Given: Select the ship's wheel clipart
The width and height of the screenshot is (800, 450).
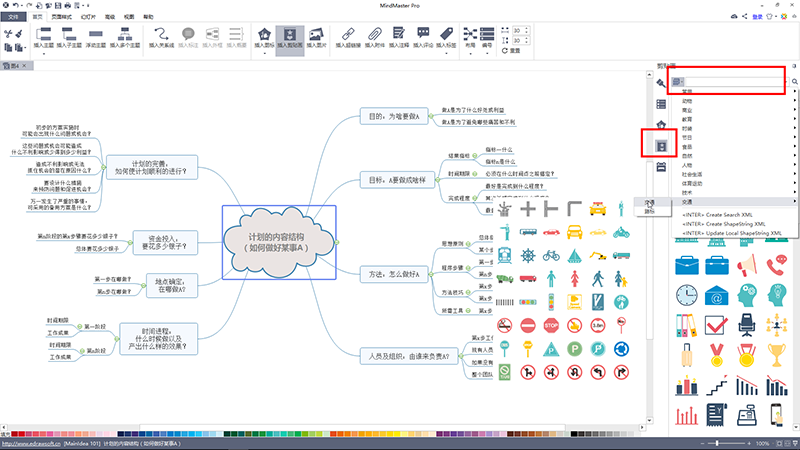Looking at the screenshot, I should click(528, 255).
